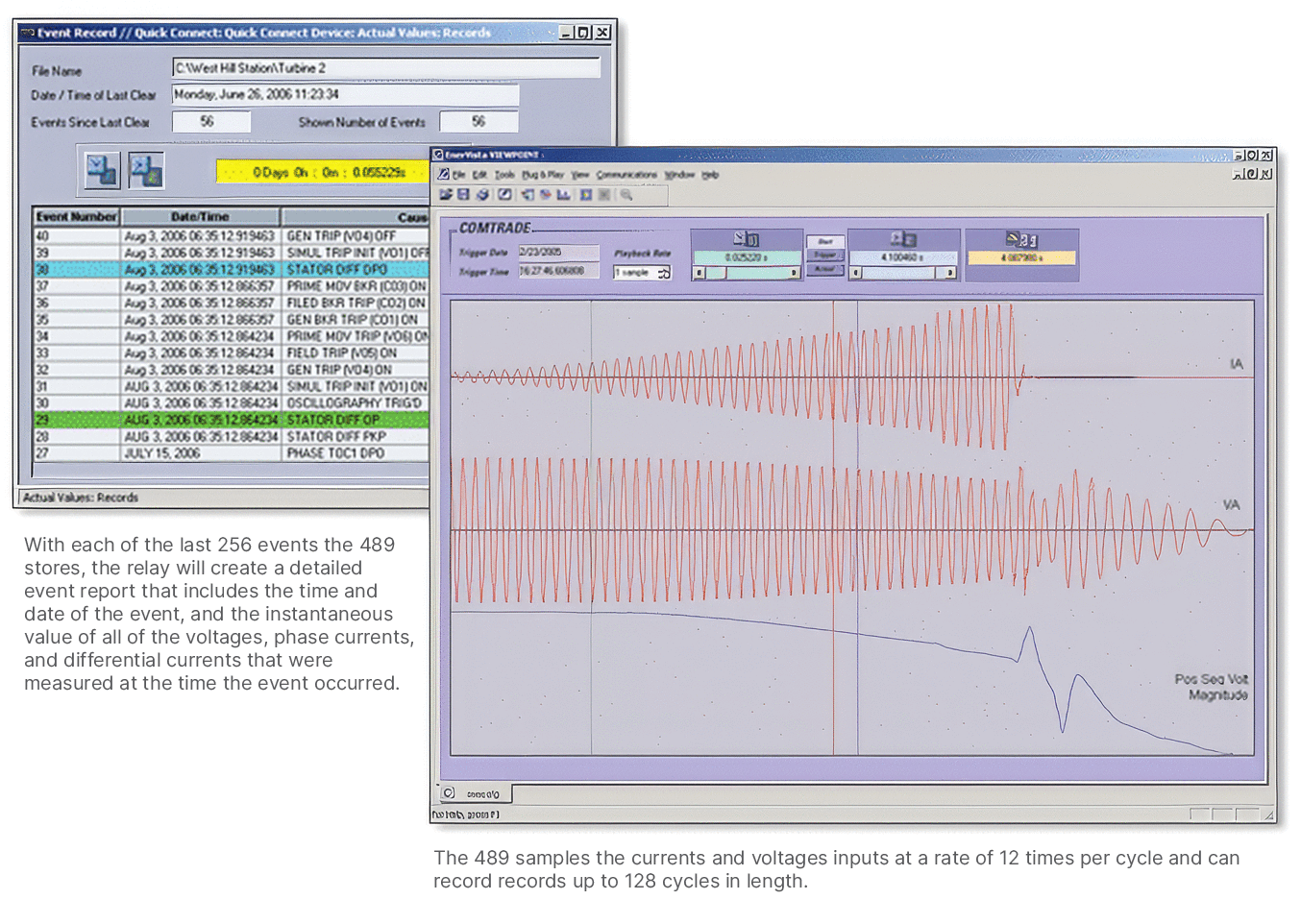Click the IA waveform label
This screenshot has width=1301, height=924.
1237,364
